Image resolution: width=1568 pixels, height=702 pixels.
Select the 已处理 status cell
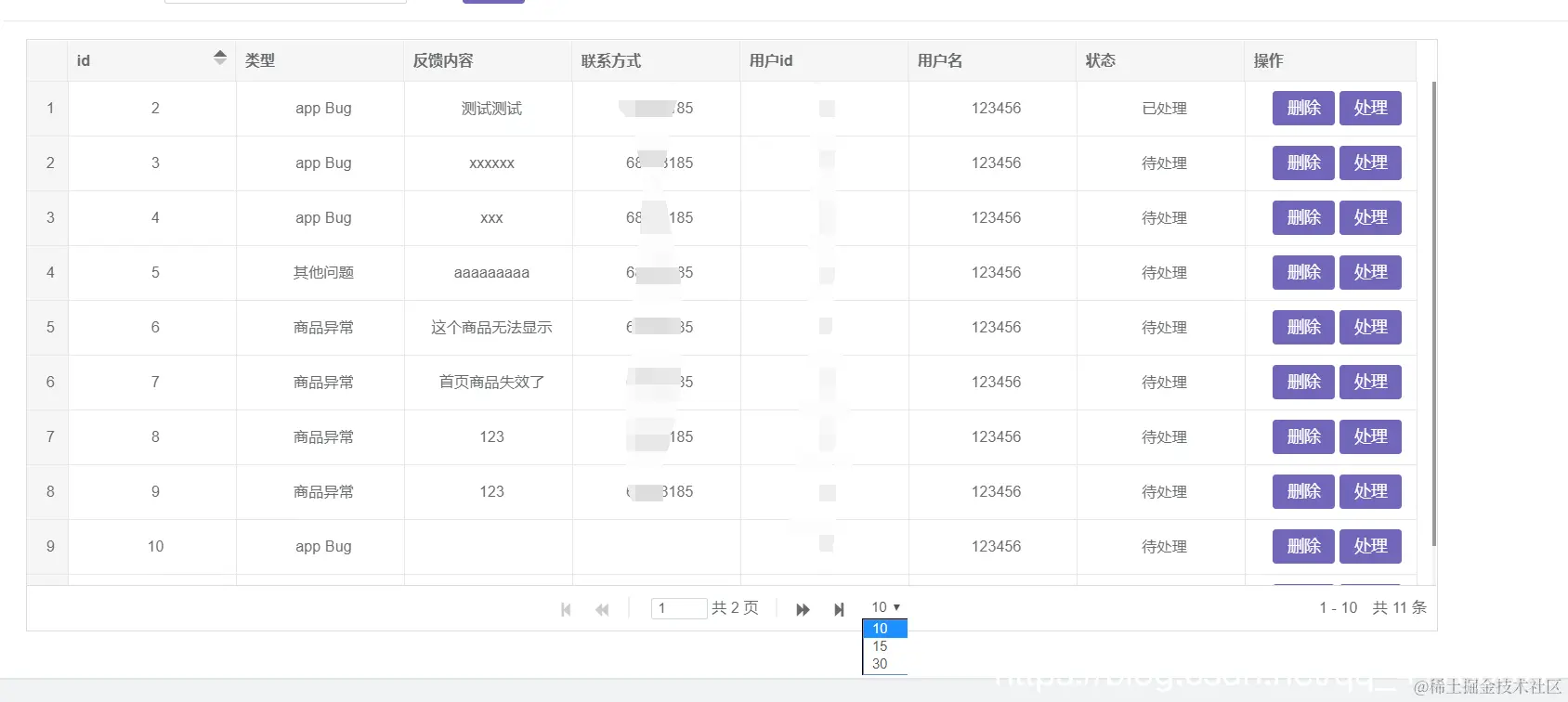pyautogui.click(x=1161, y=109)
